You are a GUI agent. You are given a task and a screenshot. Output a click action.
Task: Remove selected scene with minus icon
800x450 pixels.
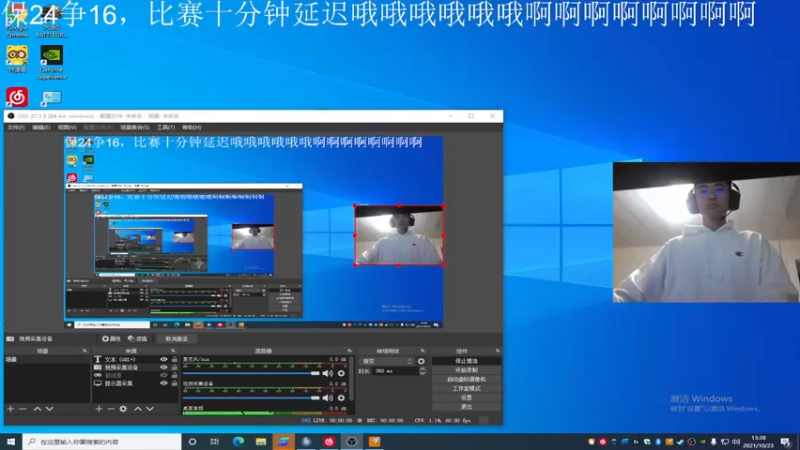(x=22, y=409)
